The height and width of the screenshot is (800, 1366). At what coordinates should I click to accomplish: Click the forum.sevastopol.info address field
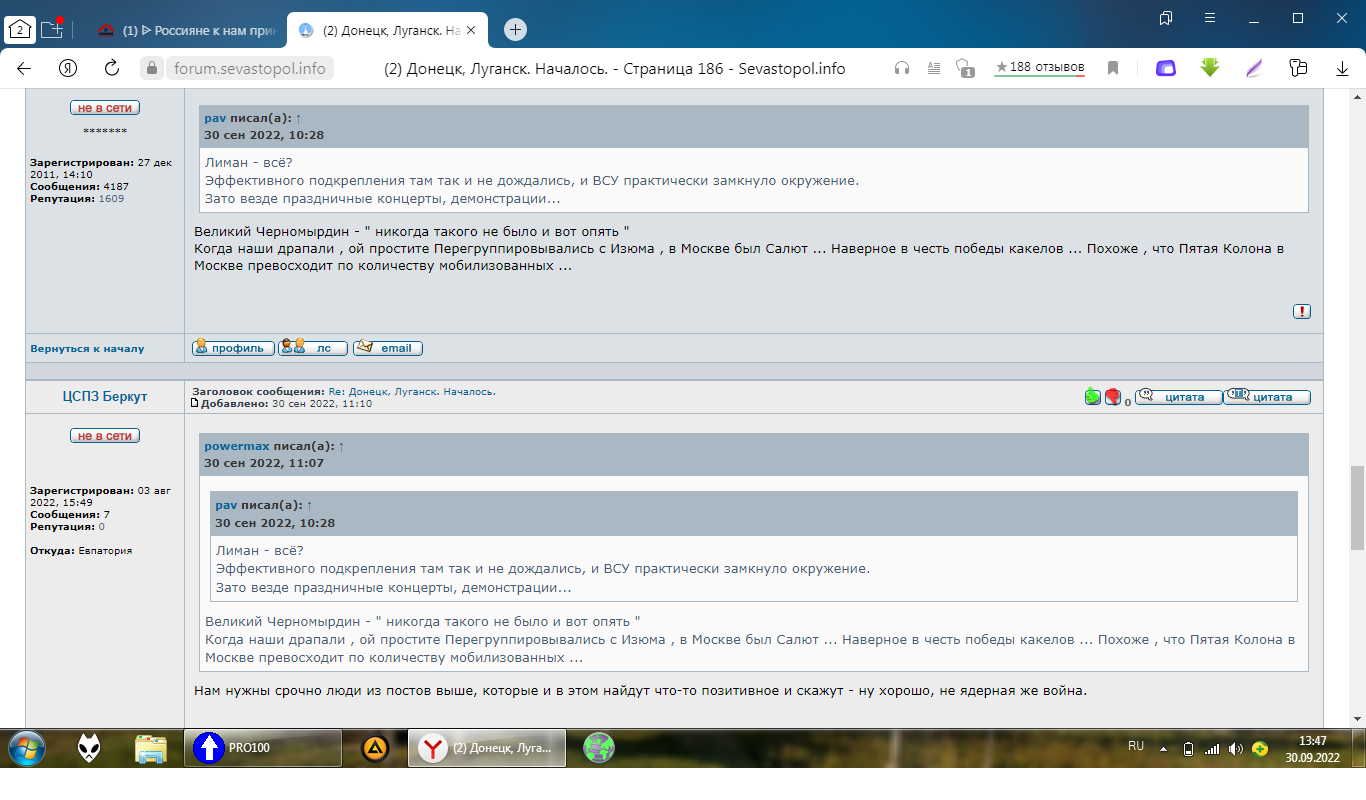coord(249,68)
